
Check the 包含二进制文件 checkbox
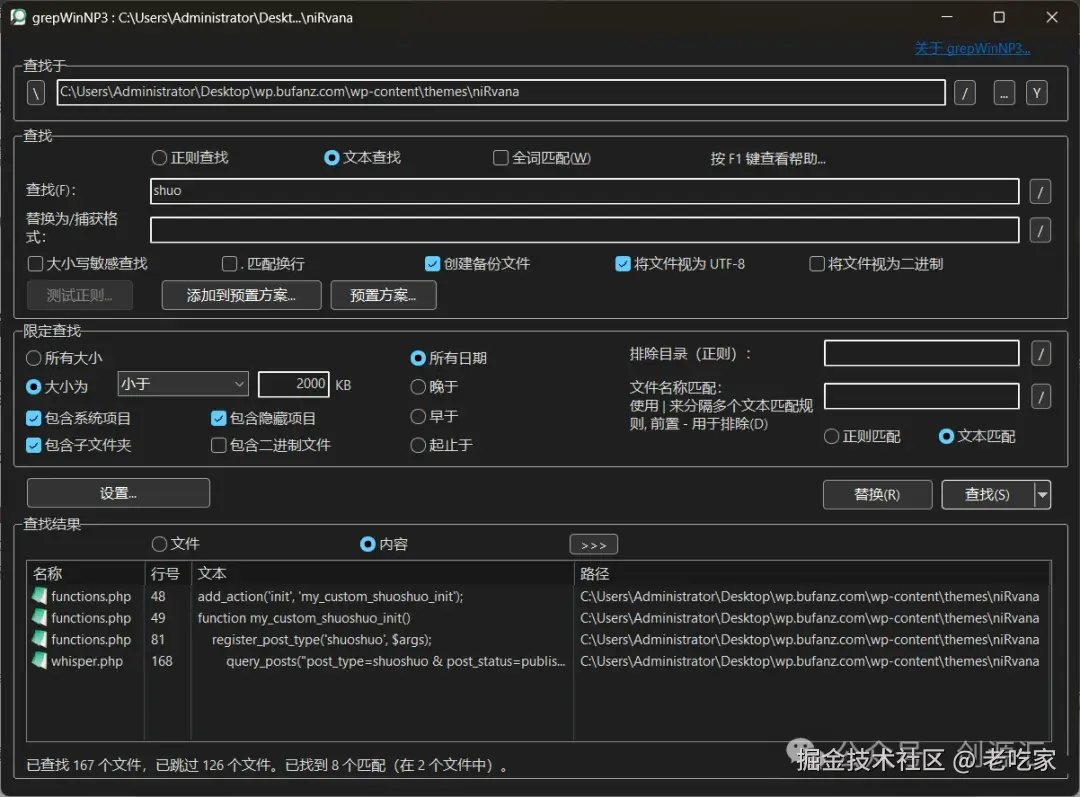[218, 445]
